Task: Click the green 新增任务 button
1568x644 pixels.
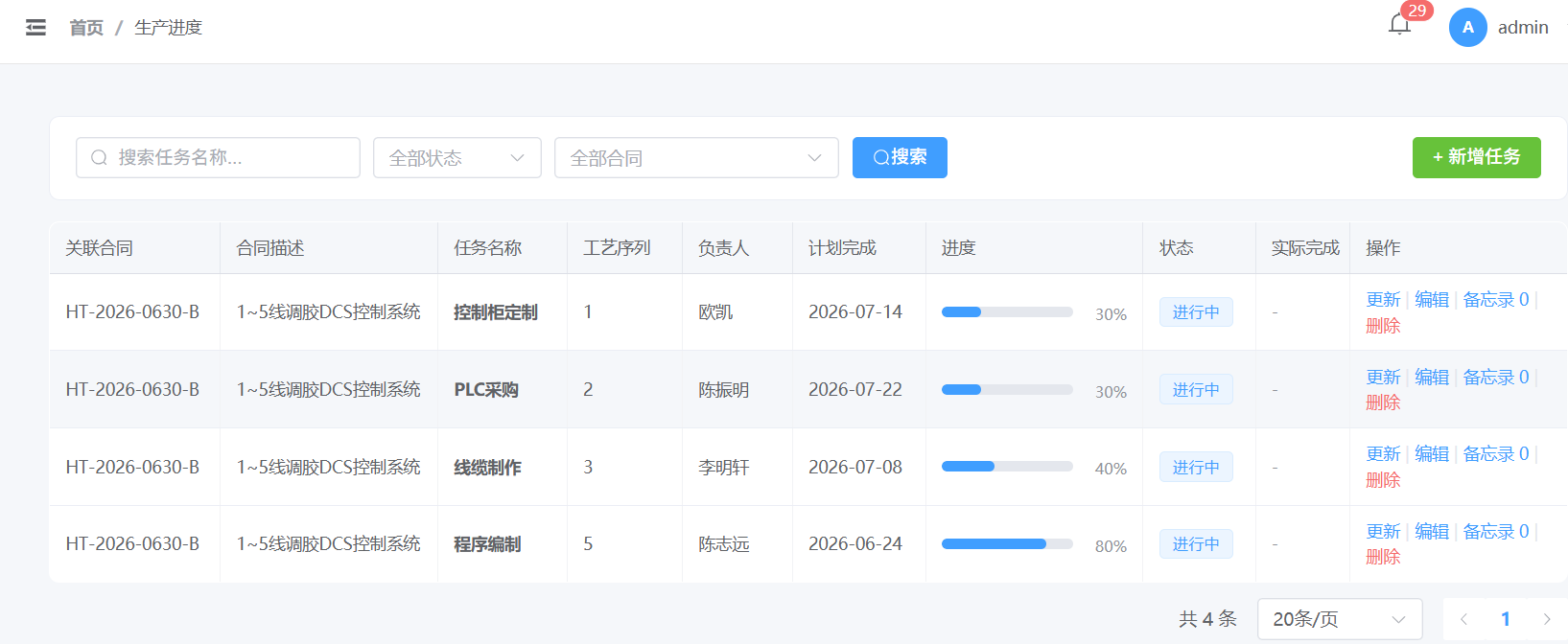Action: 1476,157
